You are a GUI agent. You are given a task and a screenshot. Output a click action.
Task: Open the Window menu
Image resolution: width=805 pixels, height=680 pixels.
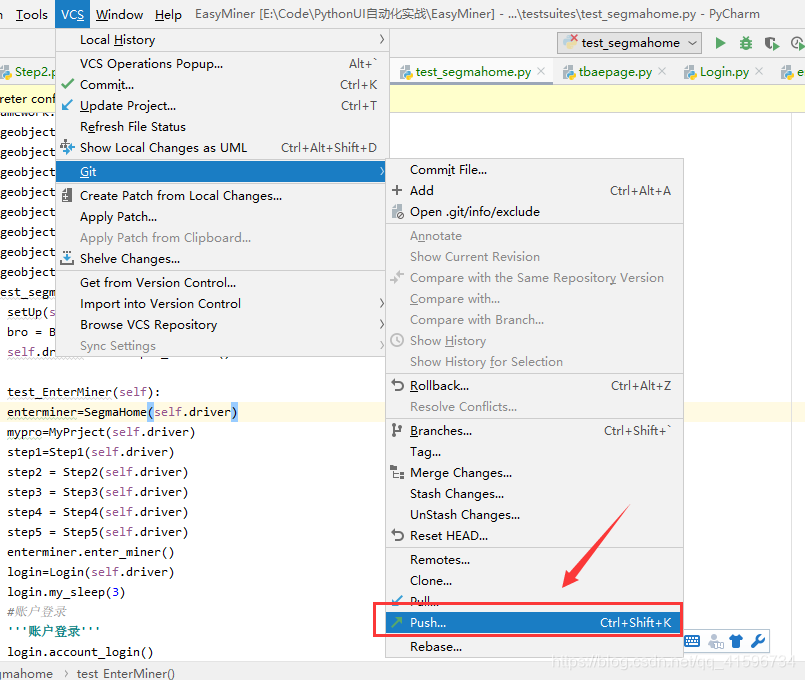(x=119, y=14)
